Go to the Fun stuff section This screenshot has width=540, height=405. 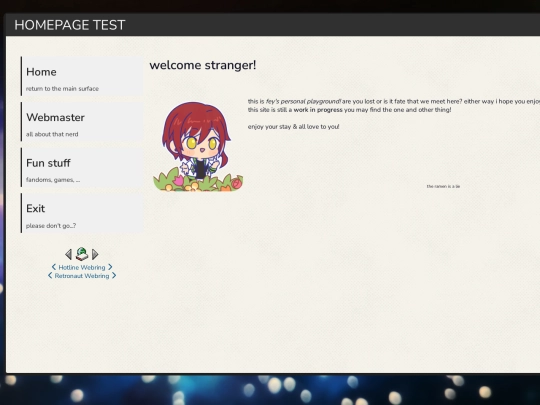82,167
